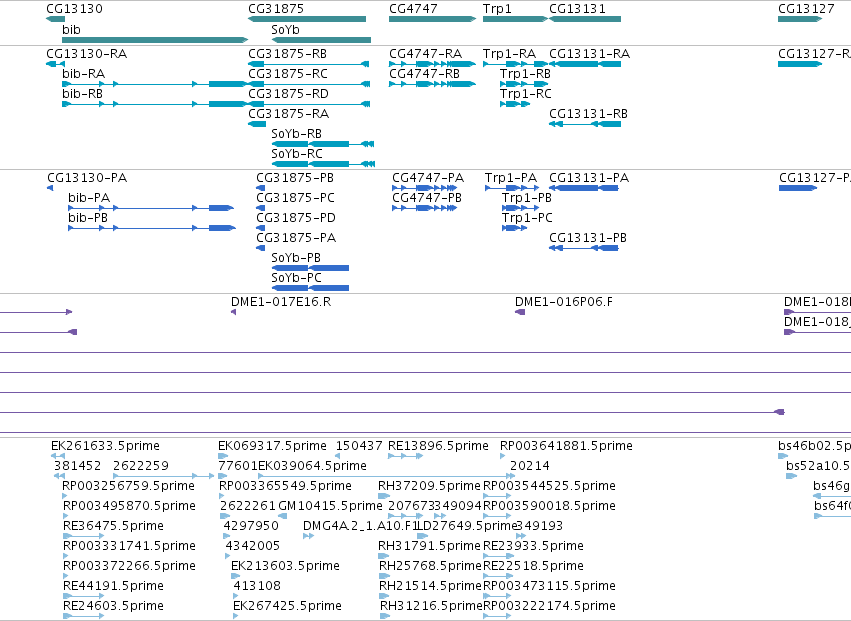Click the CG4747-PB protein label
851x621 pixels.
(x=427, y=198)
